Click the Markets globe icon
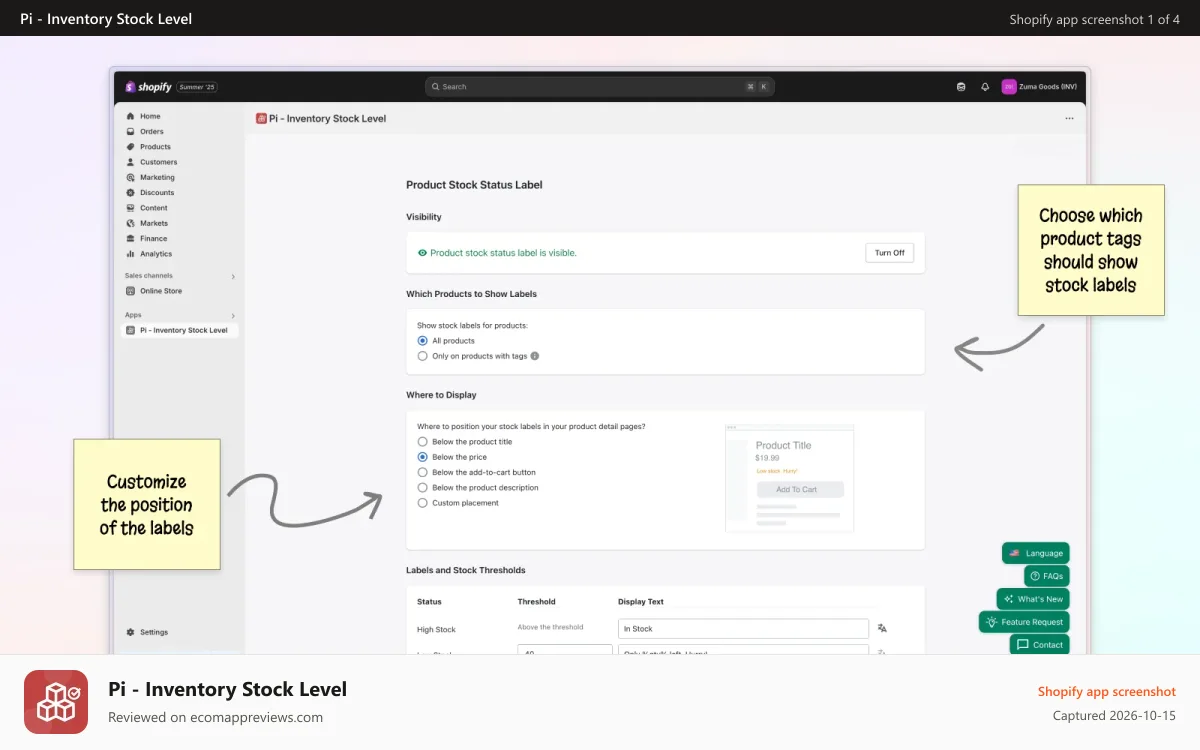This screenshot has height=750, width=1200. 130,223
